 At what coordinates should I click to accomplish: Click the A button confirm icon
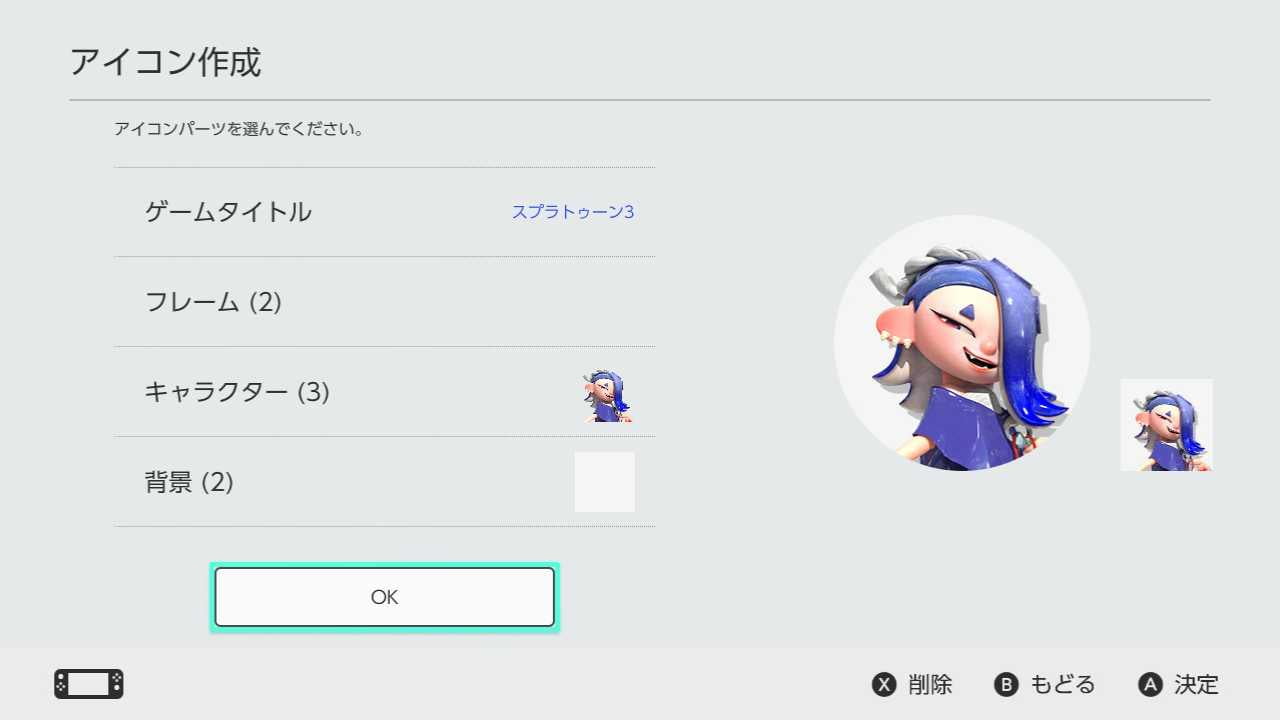(1150, 685)
